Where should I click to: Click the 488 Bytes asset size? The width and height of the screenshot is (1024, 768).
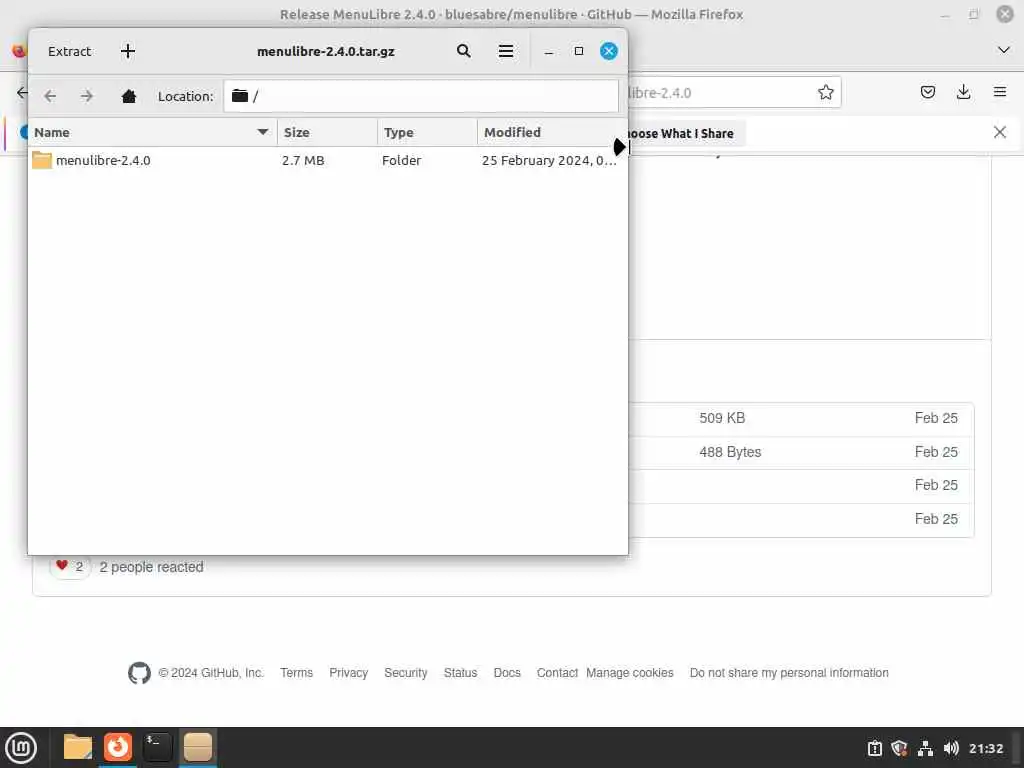coord(730,452)
